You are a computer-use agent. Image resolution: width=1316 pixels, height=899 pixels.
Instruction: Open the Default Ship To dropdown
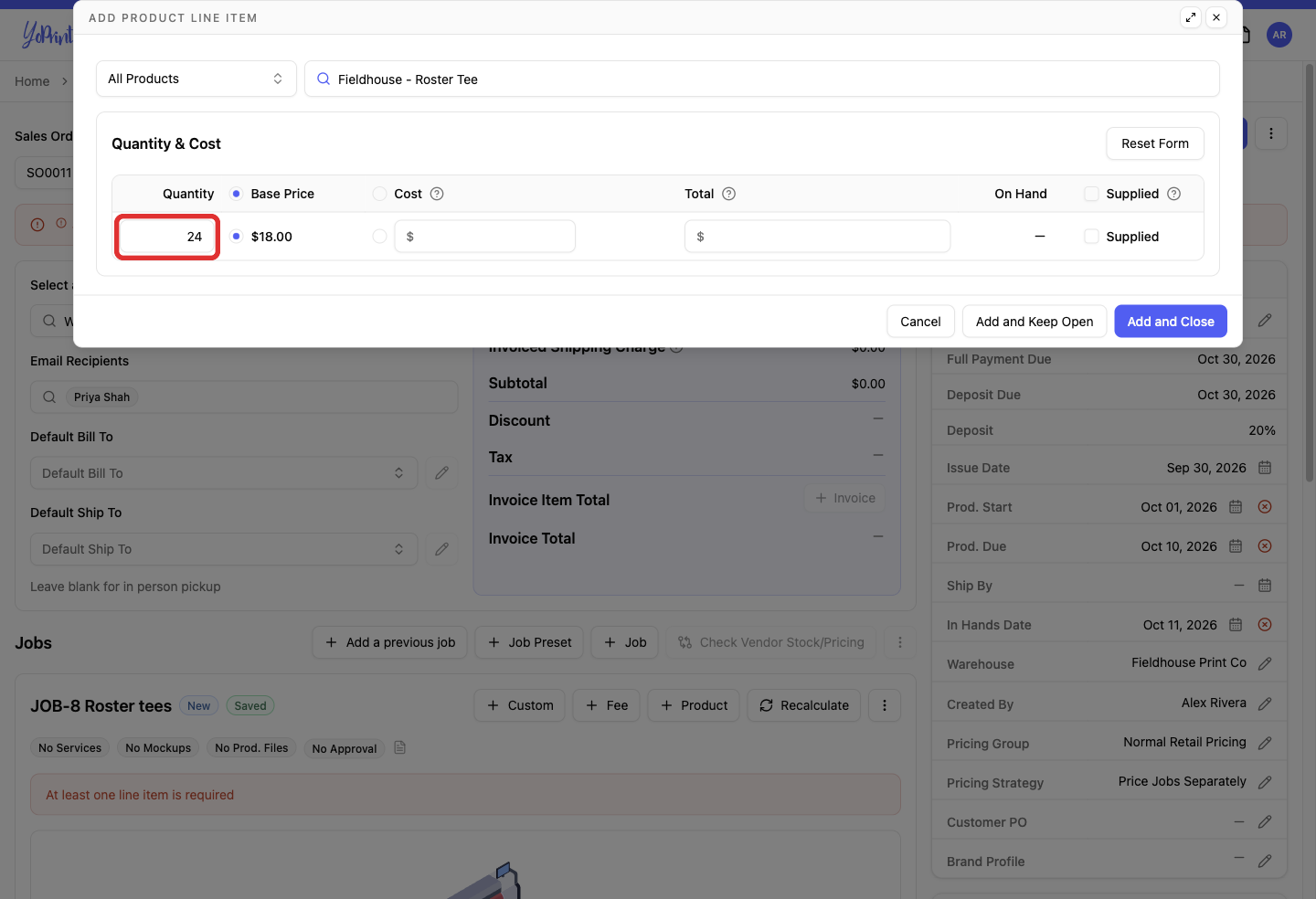[224, 549]
